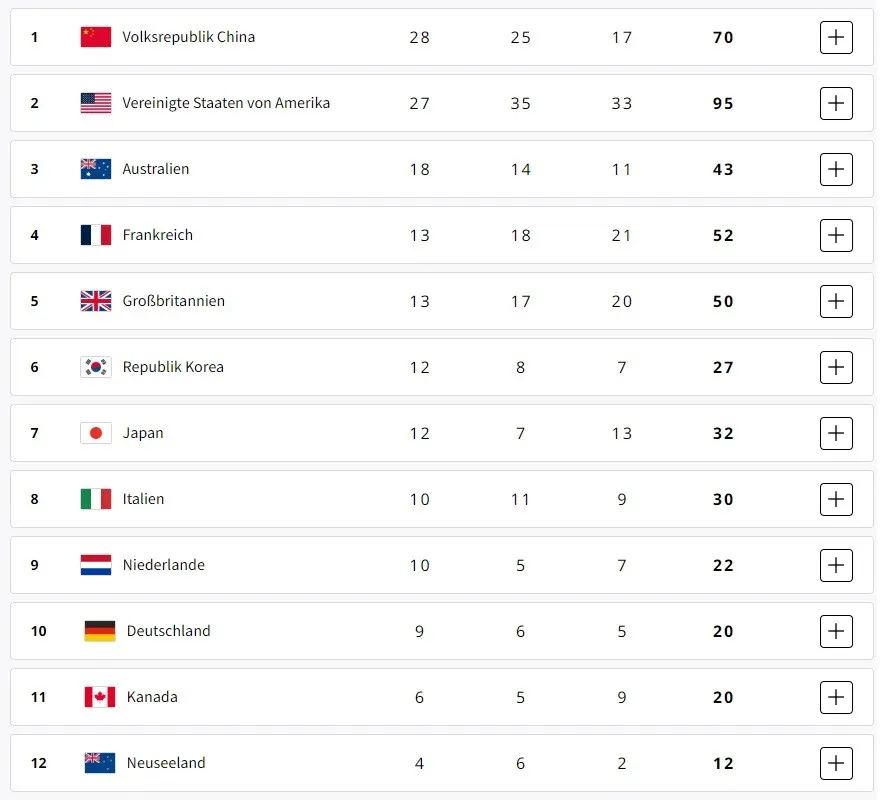The image size is (888, 800).
Task: Click the United States flag icon
Action: pos(96,103)
